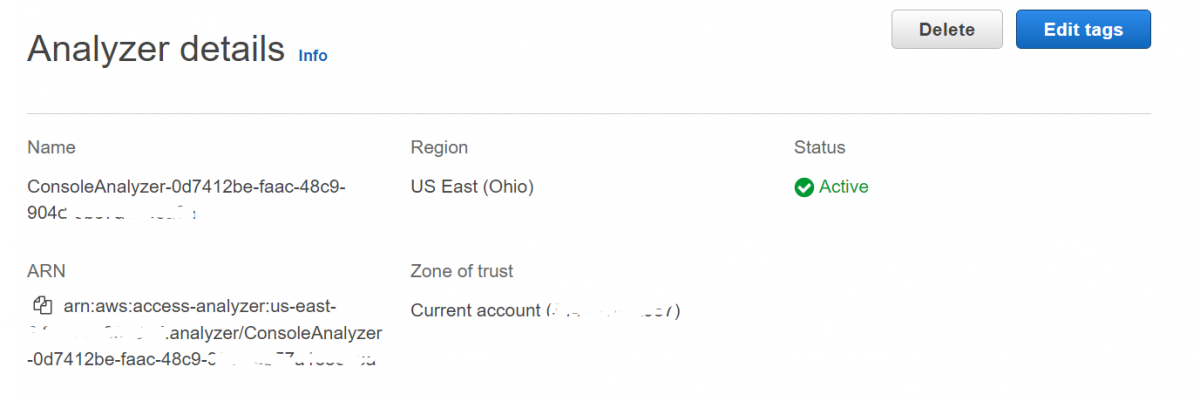Select the US East (Ohio) region value
The image size is (1200, 401).
472,187
